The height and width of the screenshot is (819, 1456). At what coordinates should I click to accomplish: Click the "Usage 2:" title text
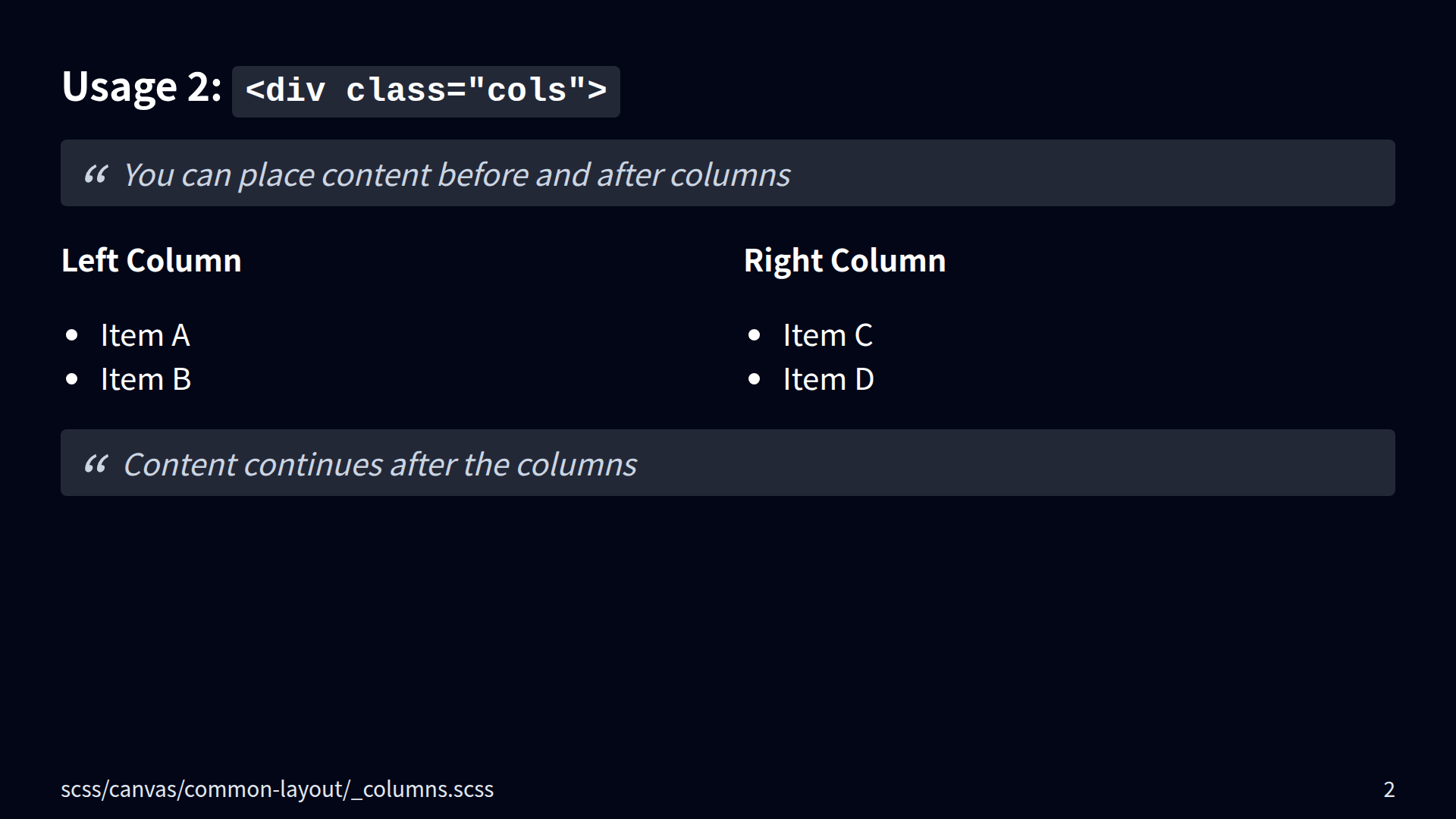142,86
